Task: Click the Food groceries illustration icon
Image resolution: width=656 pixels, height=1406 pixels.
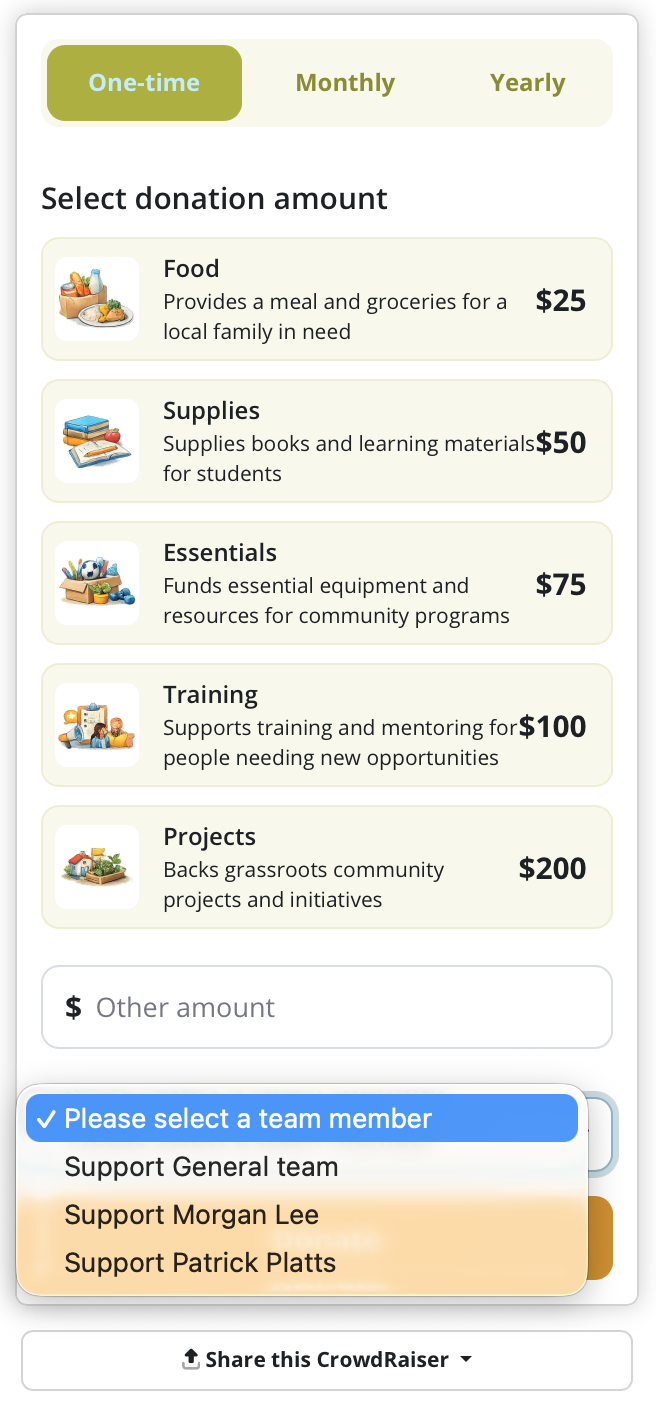Action: coord(97,299)
